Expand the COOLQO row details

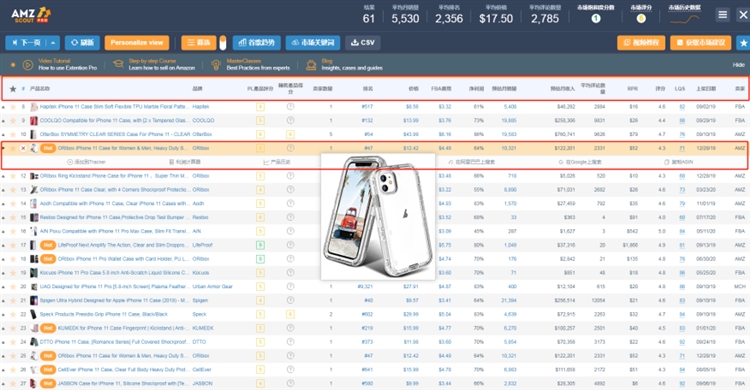pyautogui.click(x=3, y=121)
